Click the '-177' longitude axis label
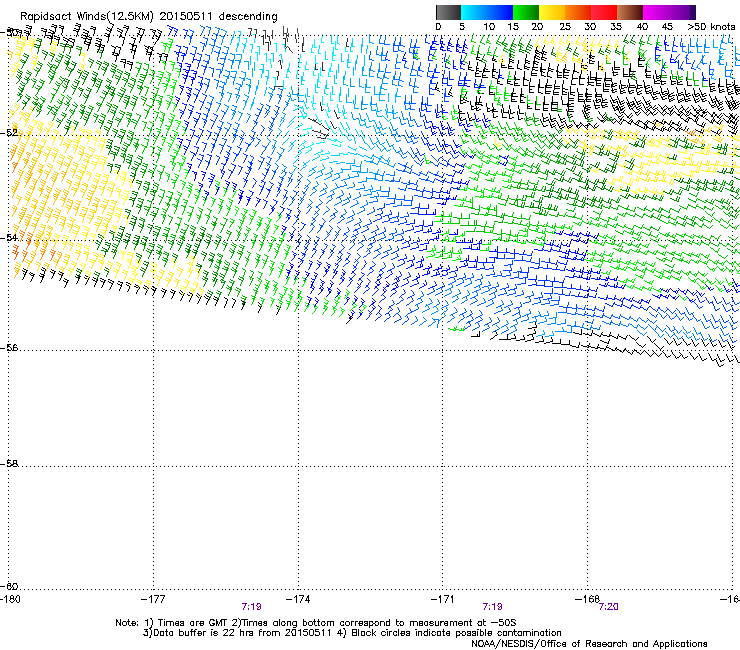 tap(153, 599)
